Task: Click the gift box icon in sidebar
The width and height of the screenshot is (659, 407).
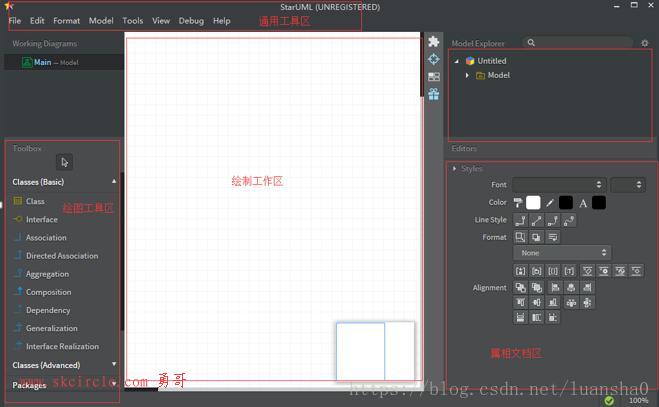Action: coord(433,94)
